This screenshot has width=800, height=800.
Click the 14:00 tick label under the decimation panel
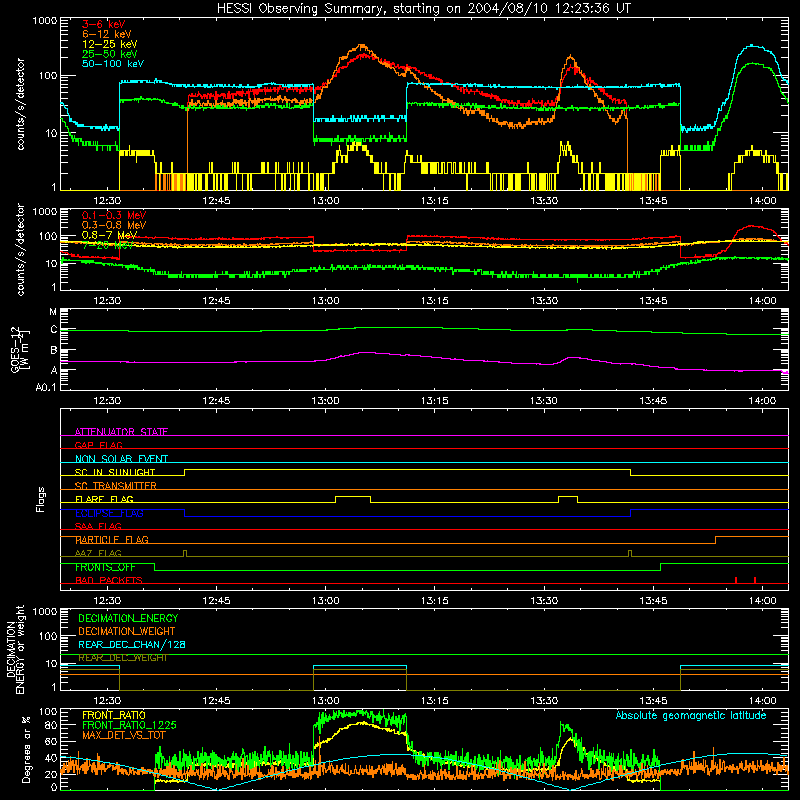coord(762,701)
